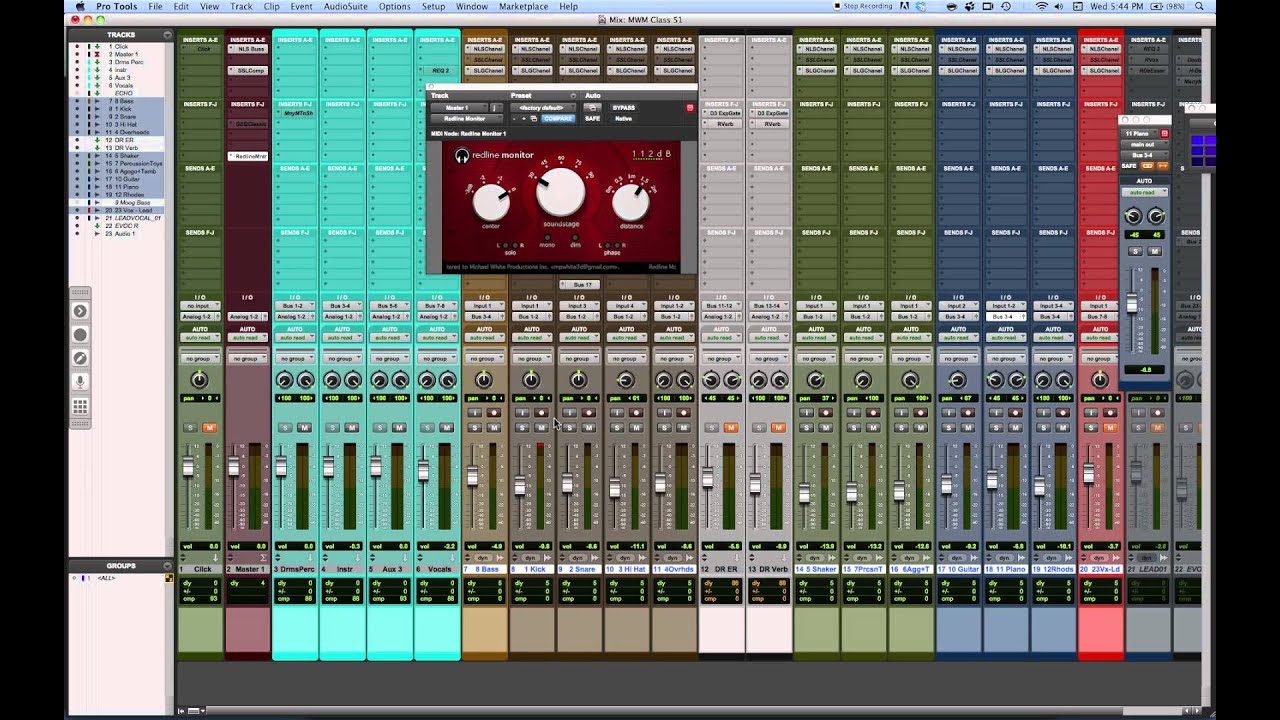This screenshot has width=1280, height=720.
Task: Solo the Vocals track
Action: click(427, 427)
